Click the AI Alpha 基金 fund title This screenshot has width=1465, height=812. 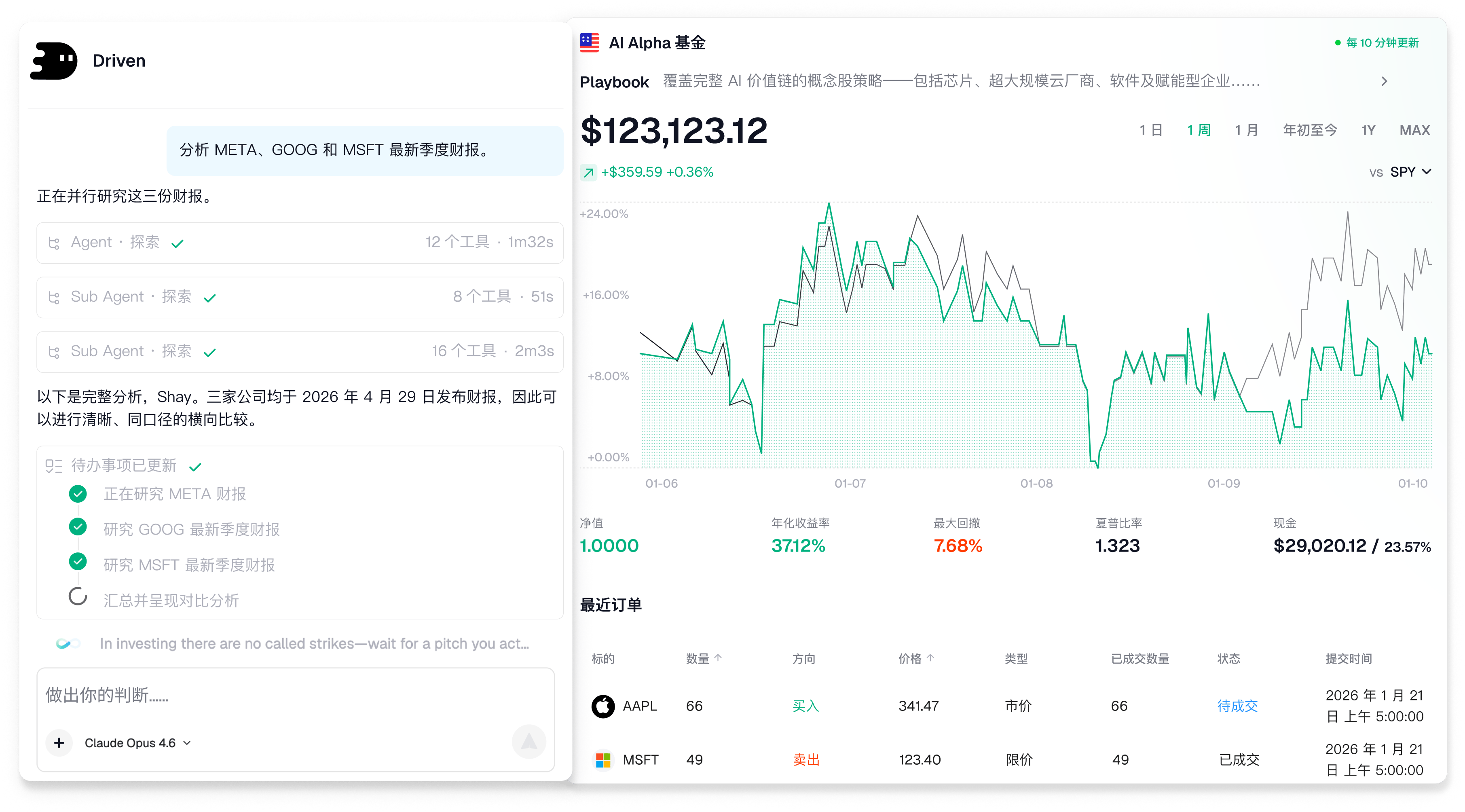coord(657,42)
